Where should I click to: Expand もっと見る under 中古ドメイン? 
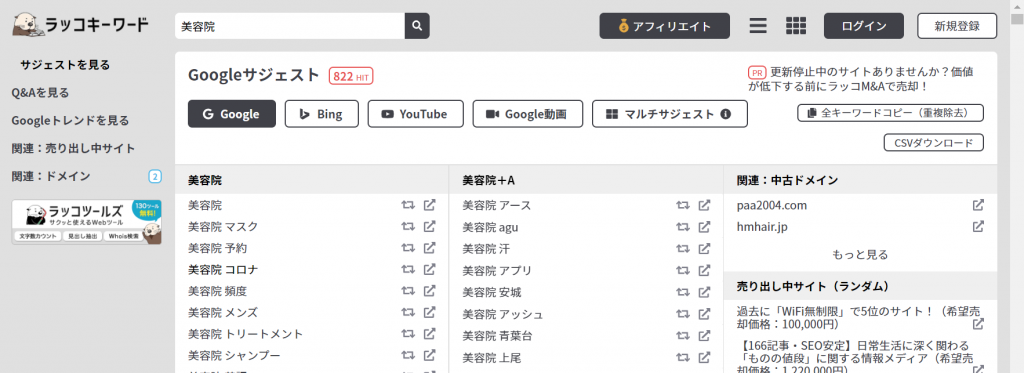[859, 255]
